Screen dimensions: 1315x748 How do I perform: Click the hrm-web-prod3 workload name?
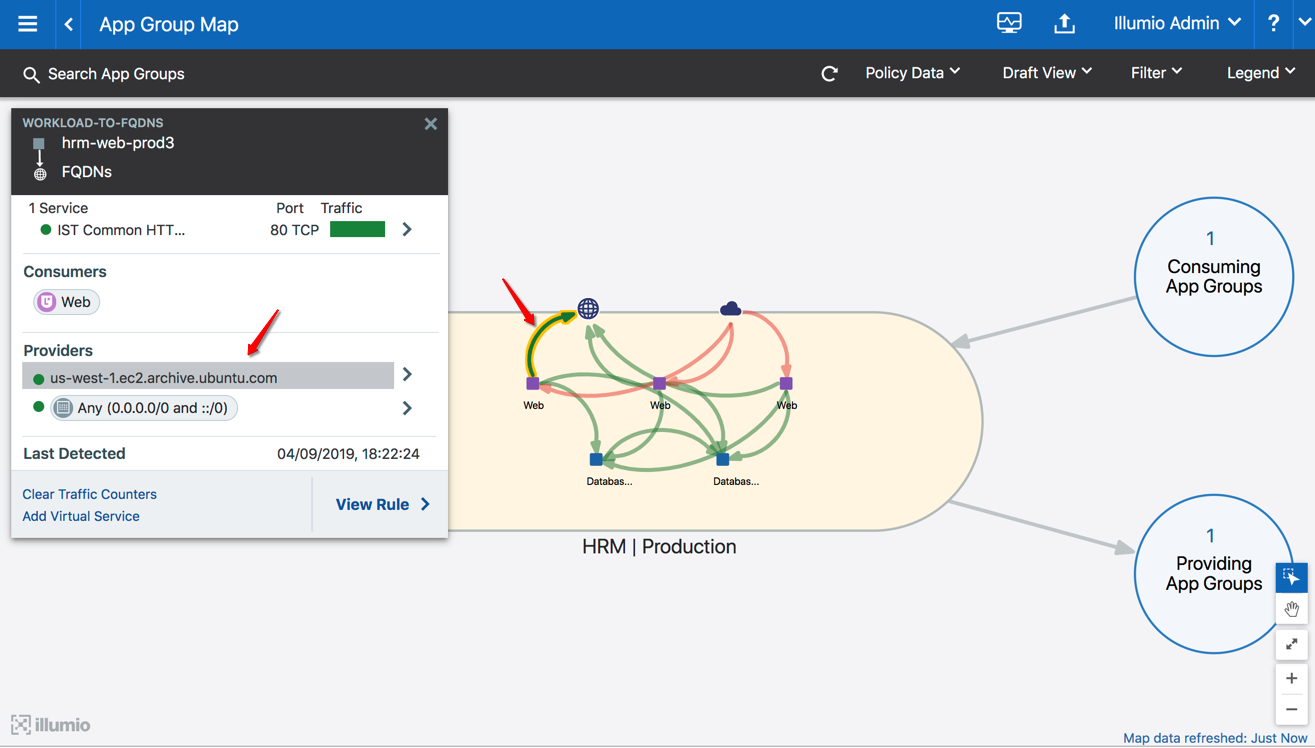(x=118, y=143)
